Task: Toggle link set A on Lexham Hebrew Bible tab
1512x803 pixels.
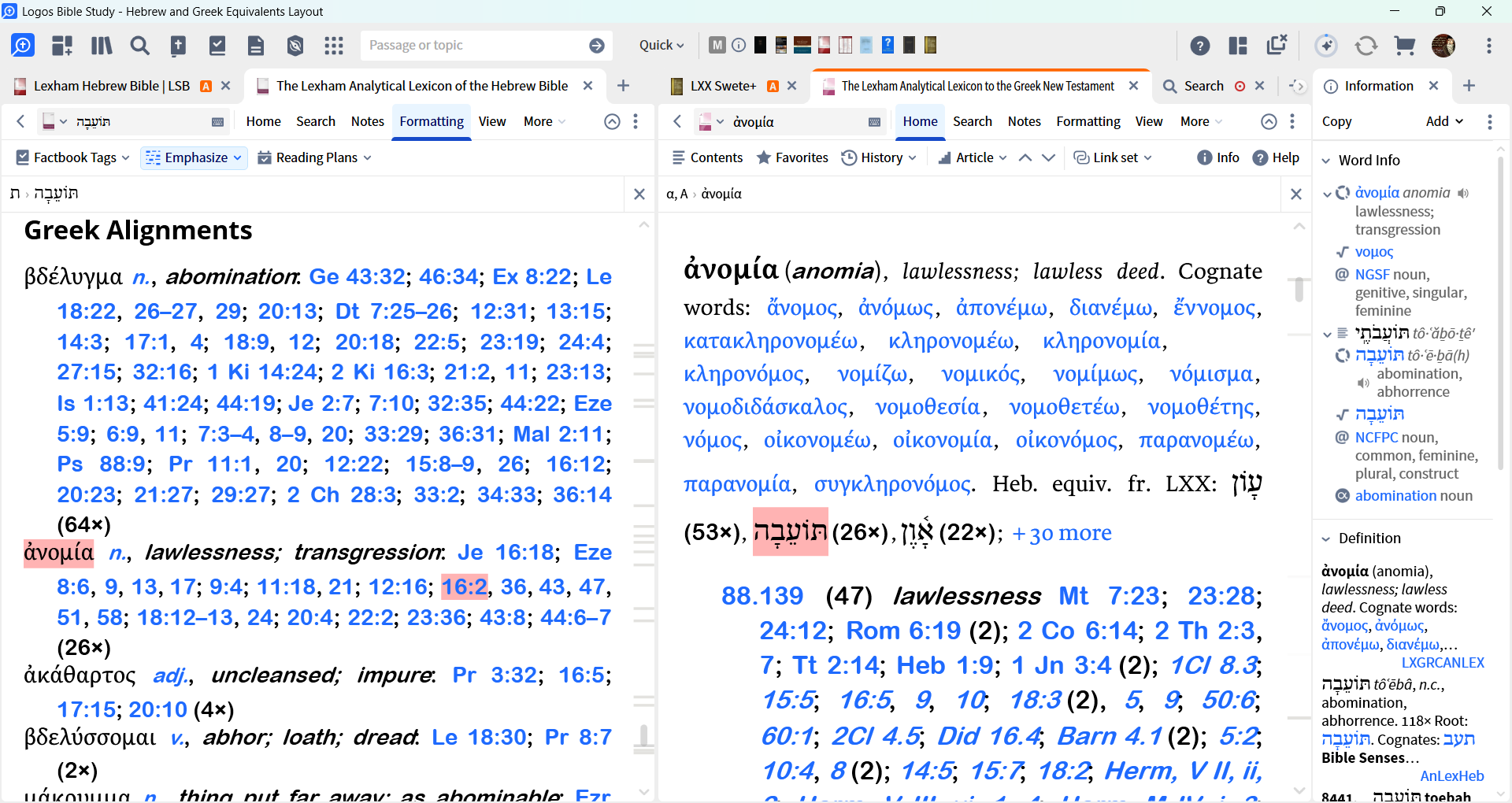Action: [206, 86]
